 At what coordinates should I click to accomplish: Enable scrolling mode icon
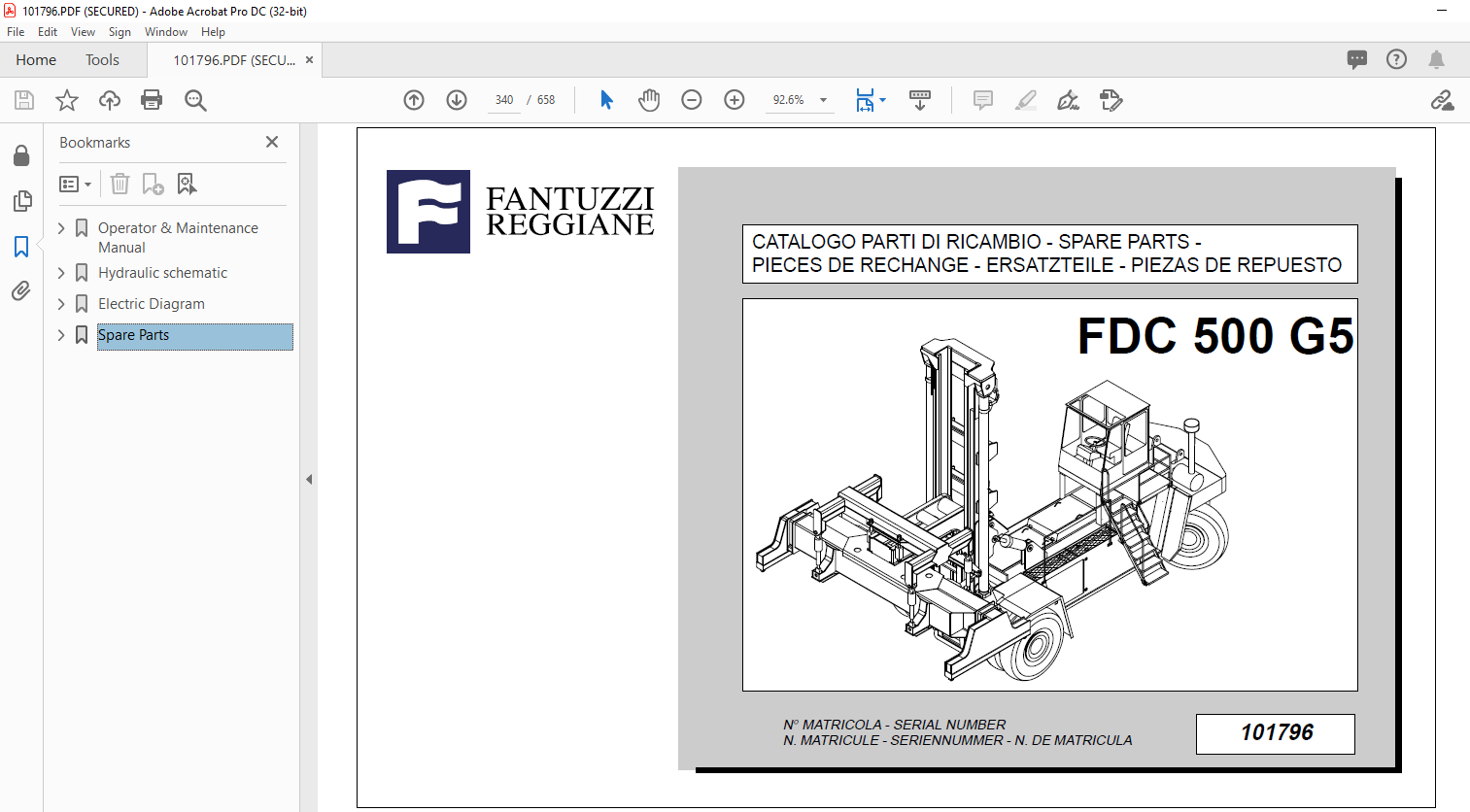point(920,100)
